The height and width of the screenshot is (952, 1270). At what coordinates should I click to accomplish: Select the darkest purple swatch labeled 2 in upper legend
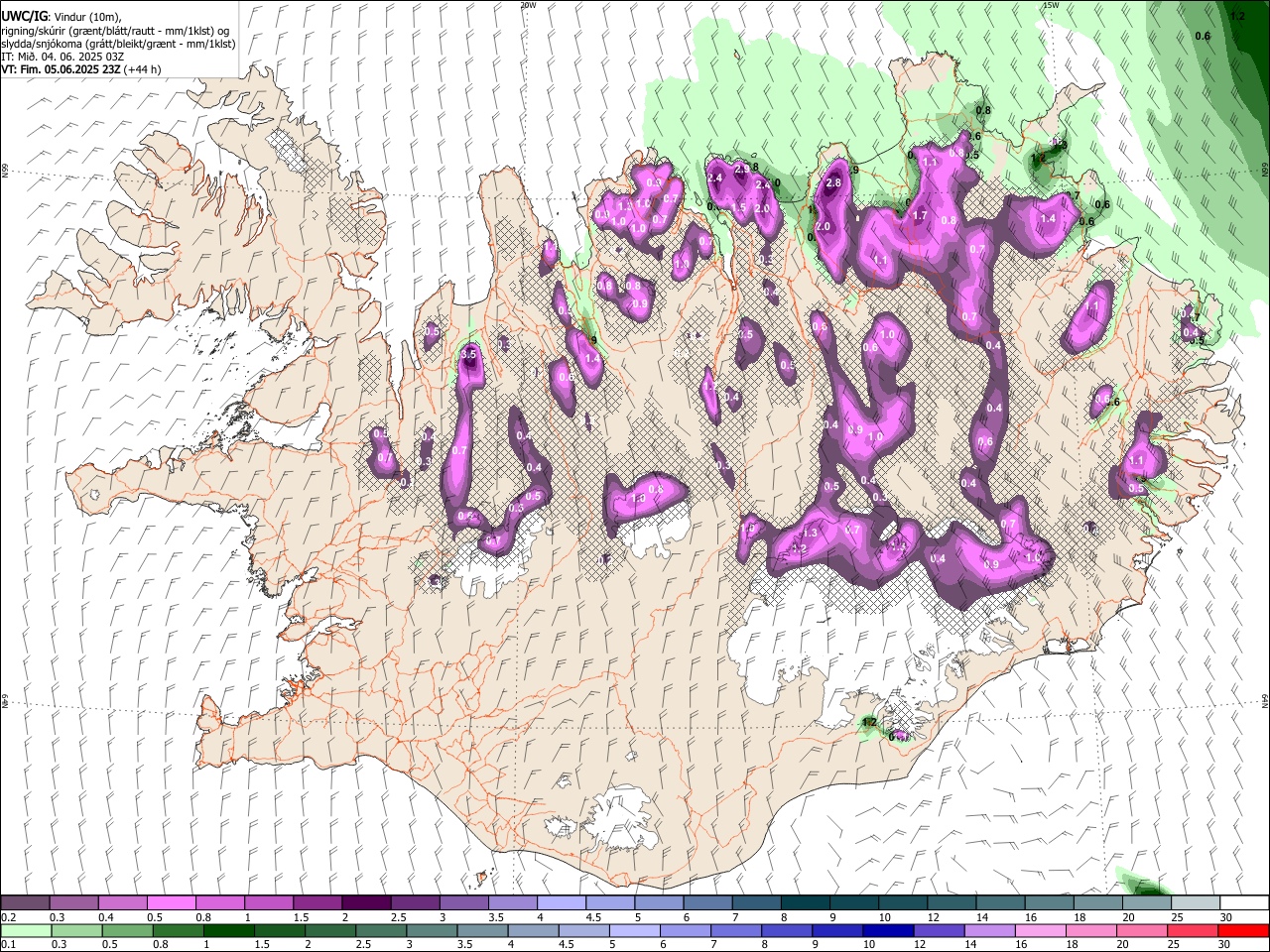366,903
